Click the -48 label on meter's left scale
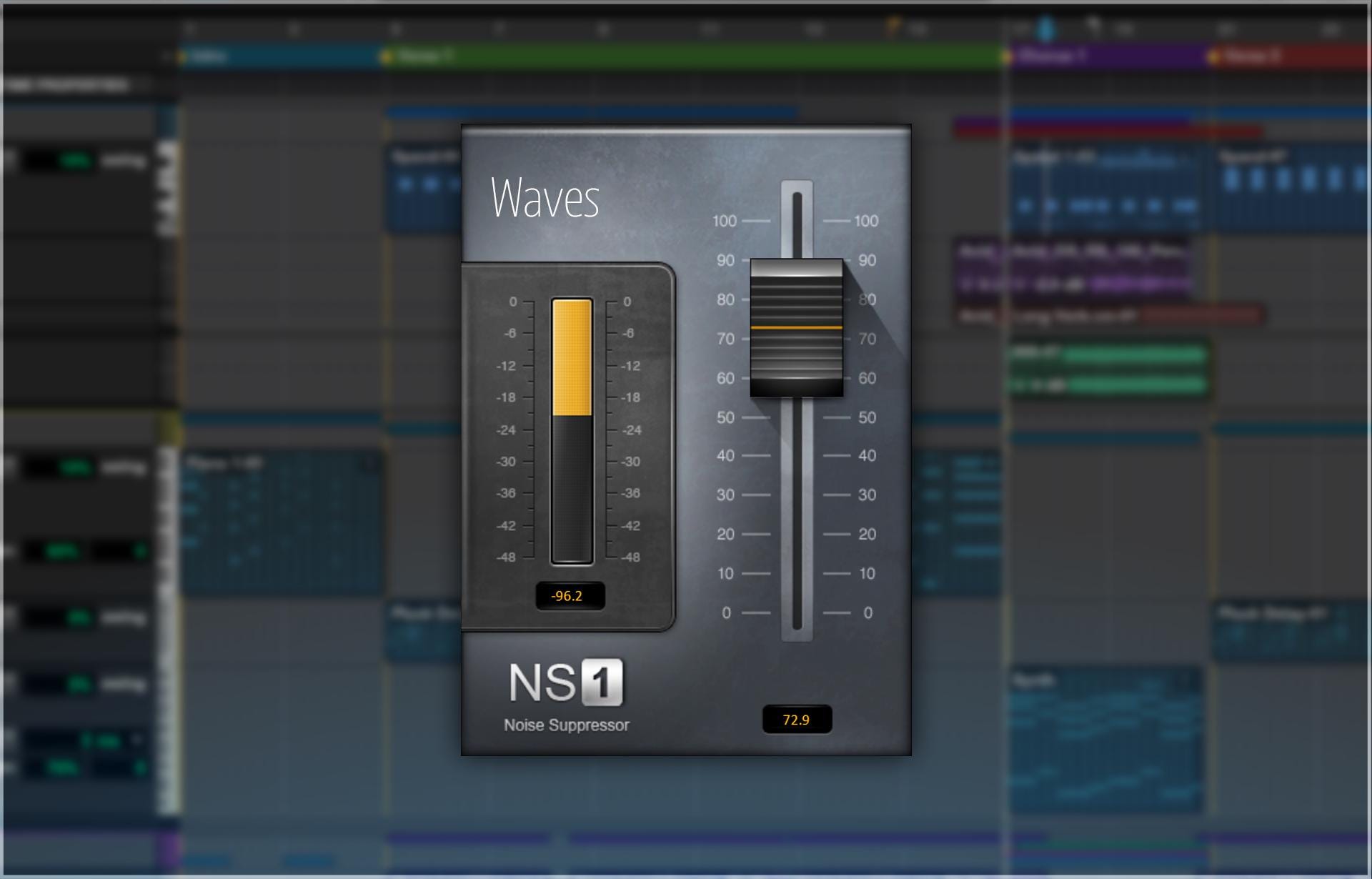1372x879 pixels. tap(506, 557)
